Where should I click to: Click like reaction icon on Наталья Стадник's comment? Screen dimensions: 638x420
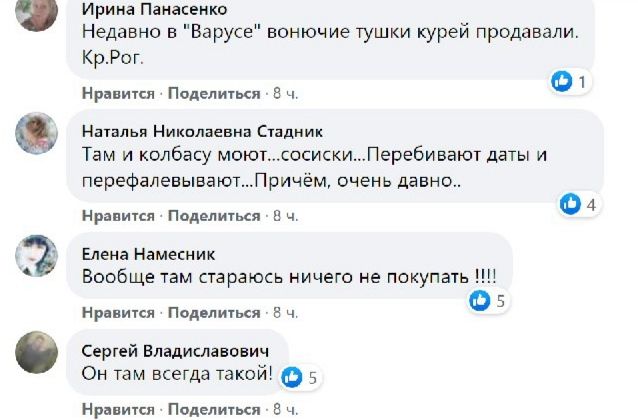tap(570, 204)
